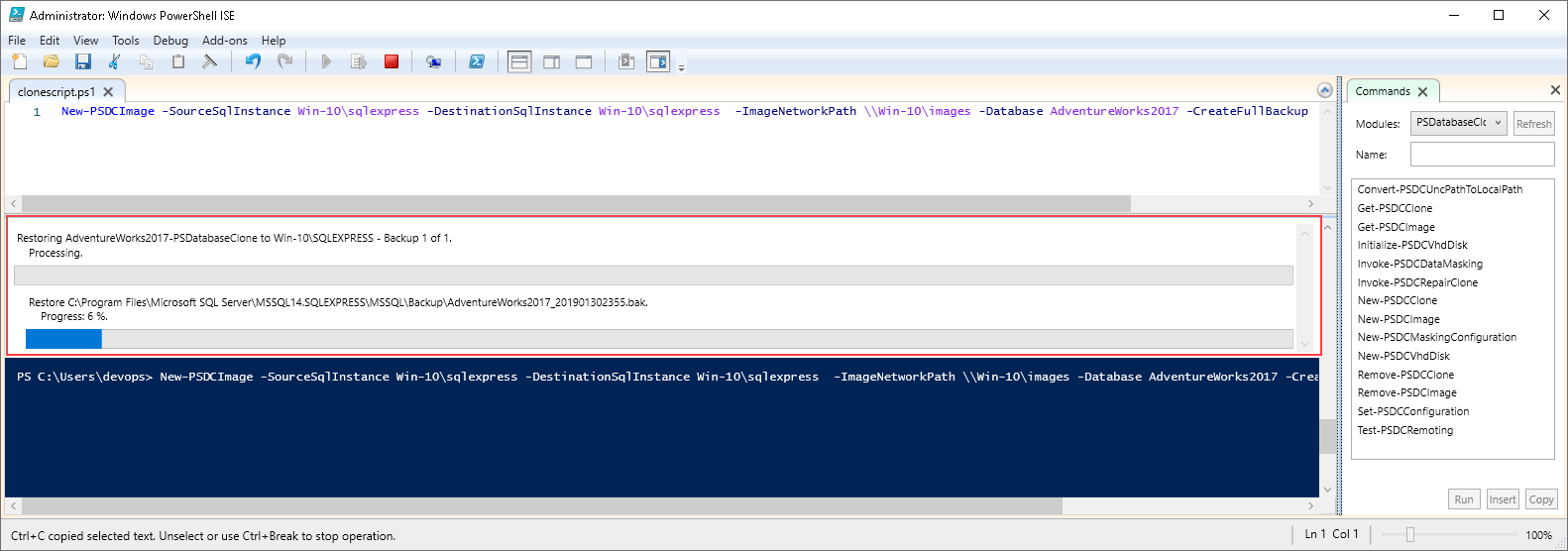
Task: Show script pane maximized layout
Action: 584,61
